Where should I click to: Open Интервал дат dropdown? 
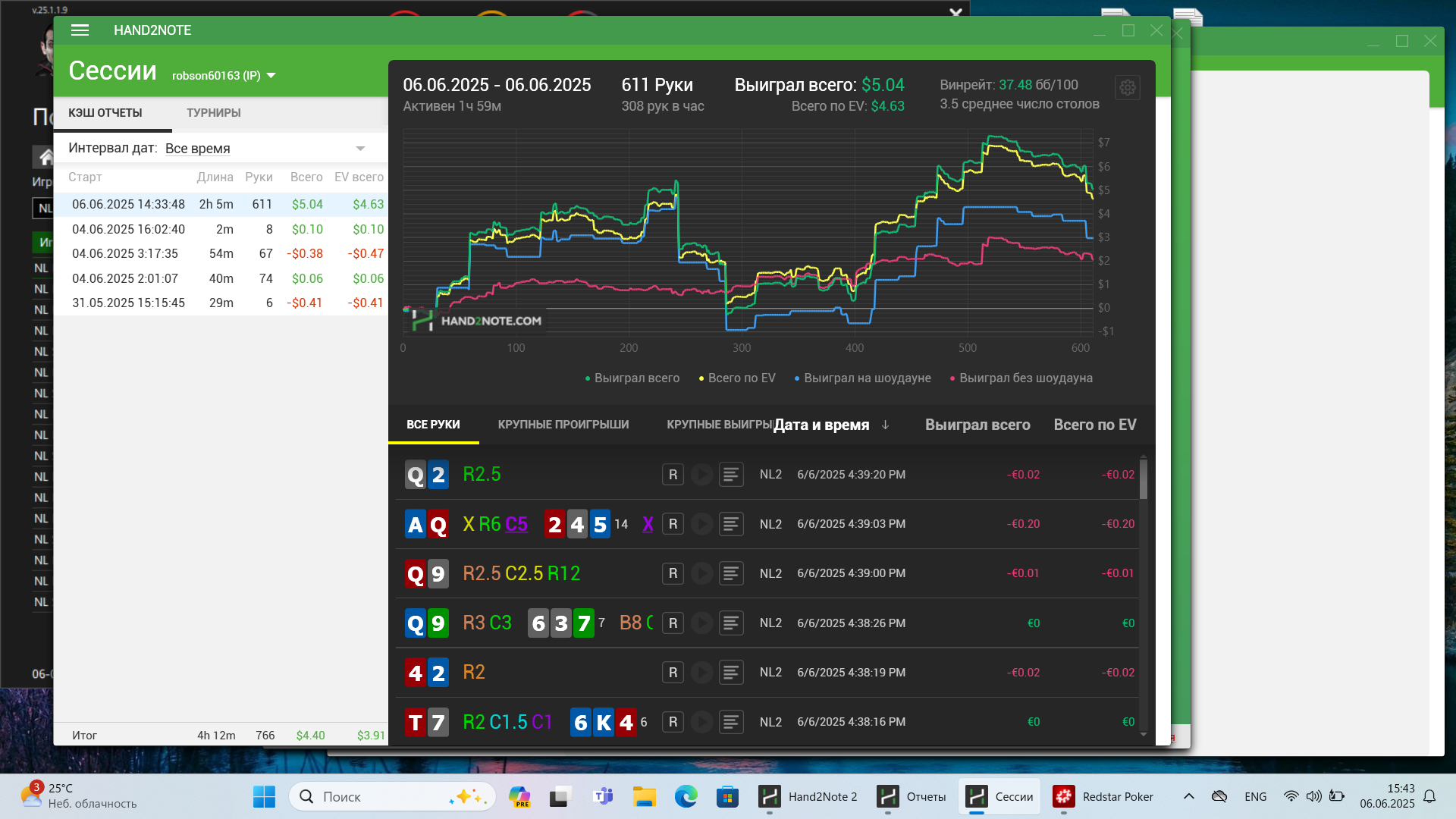[x=265, y=149]
